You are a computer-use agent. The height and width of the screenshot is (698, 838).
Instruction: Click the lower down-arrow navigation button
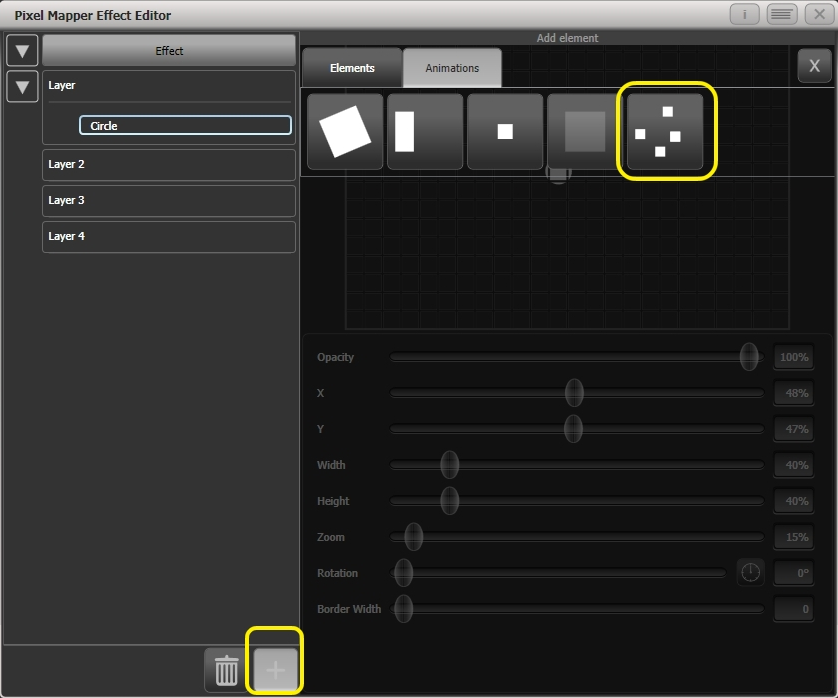[x=21, y=86]
